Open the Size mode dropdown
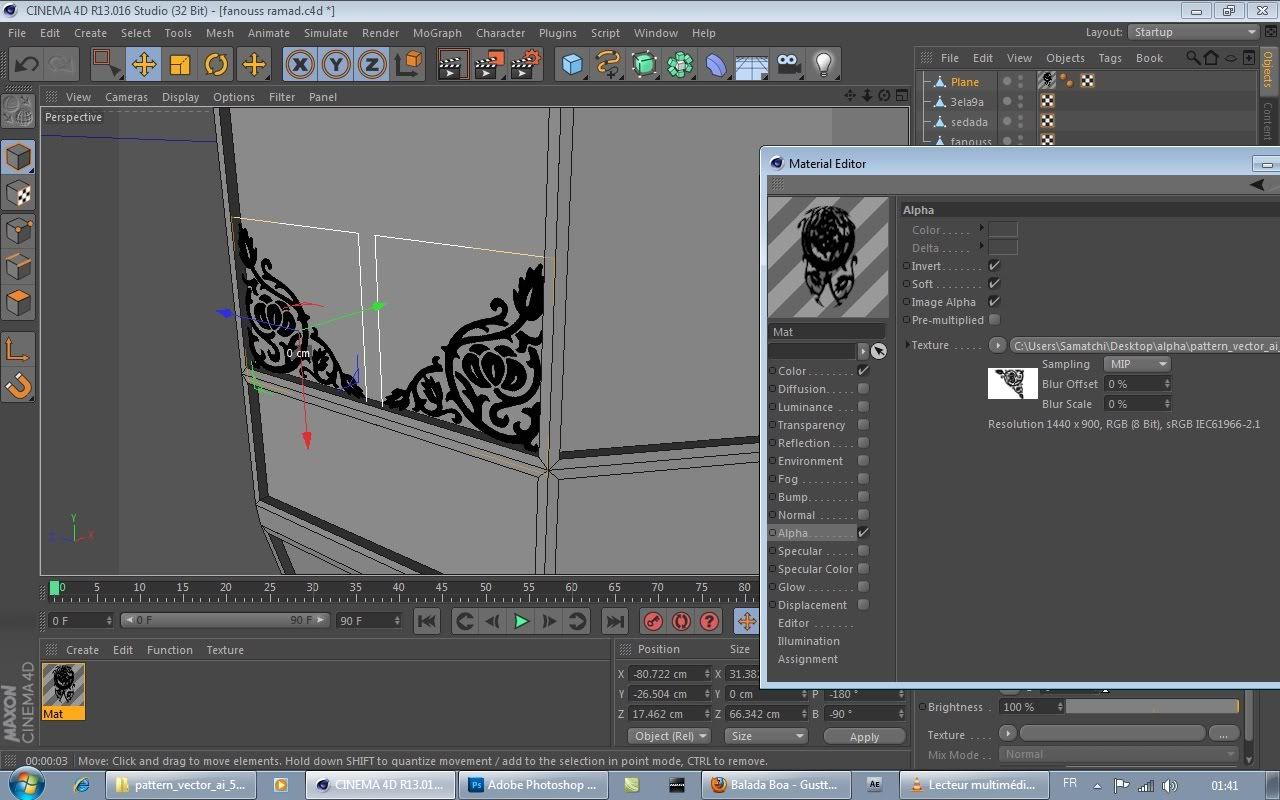Screen dimensions: 1280x800 766,736
